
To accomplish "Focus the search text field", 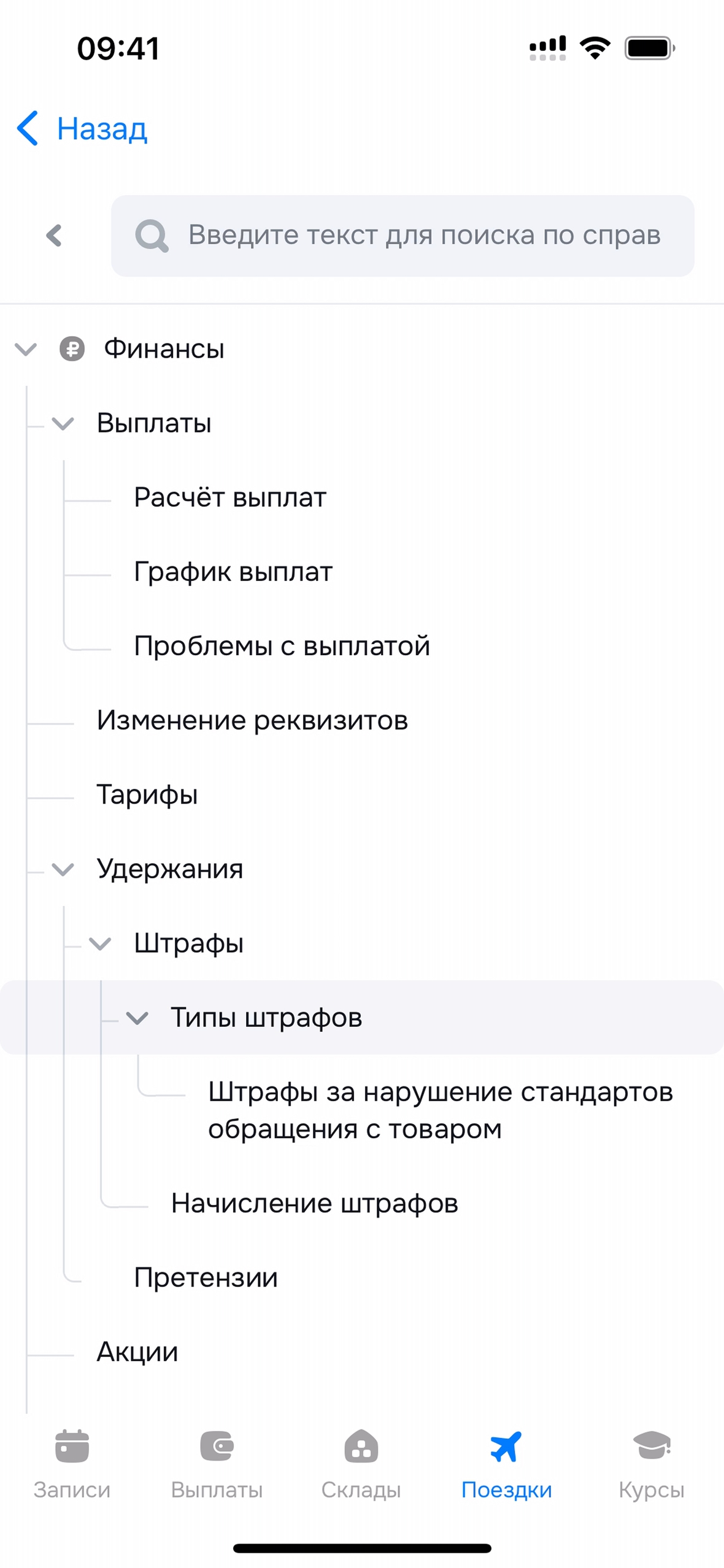I will pyautogui.click(x=423, y=236).
